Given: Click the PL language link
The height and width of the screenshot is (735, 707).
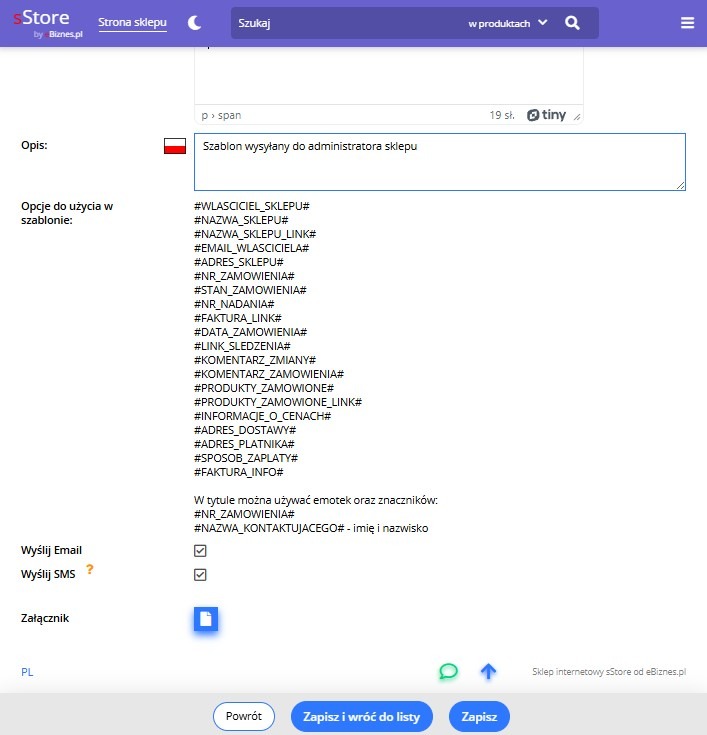Looking at the screenshot, I should pyautogui.click(x=28, y=672).
